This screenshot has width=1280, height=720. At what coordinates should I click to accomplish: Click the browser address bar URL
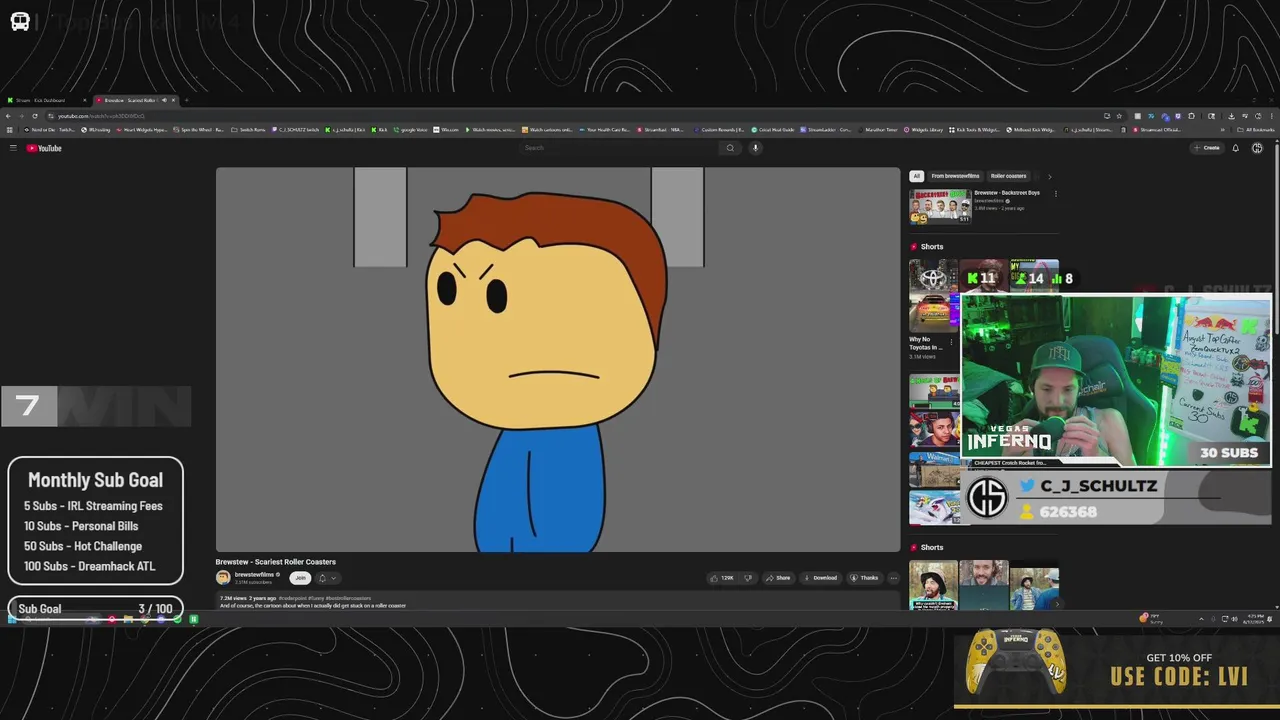(x=100, y=116)
